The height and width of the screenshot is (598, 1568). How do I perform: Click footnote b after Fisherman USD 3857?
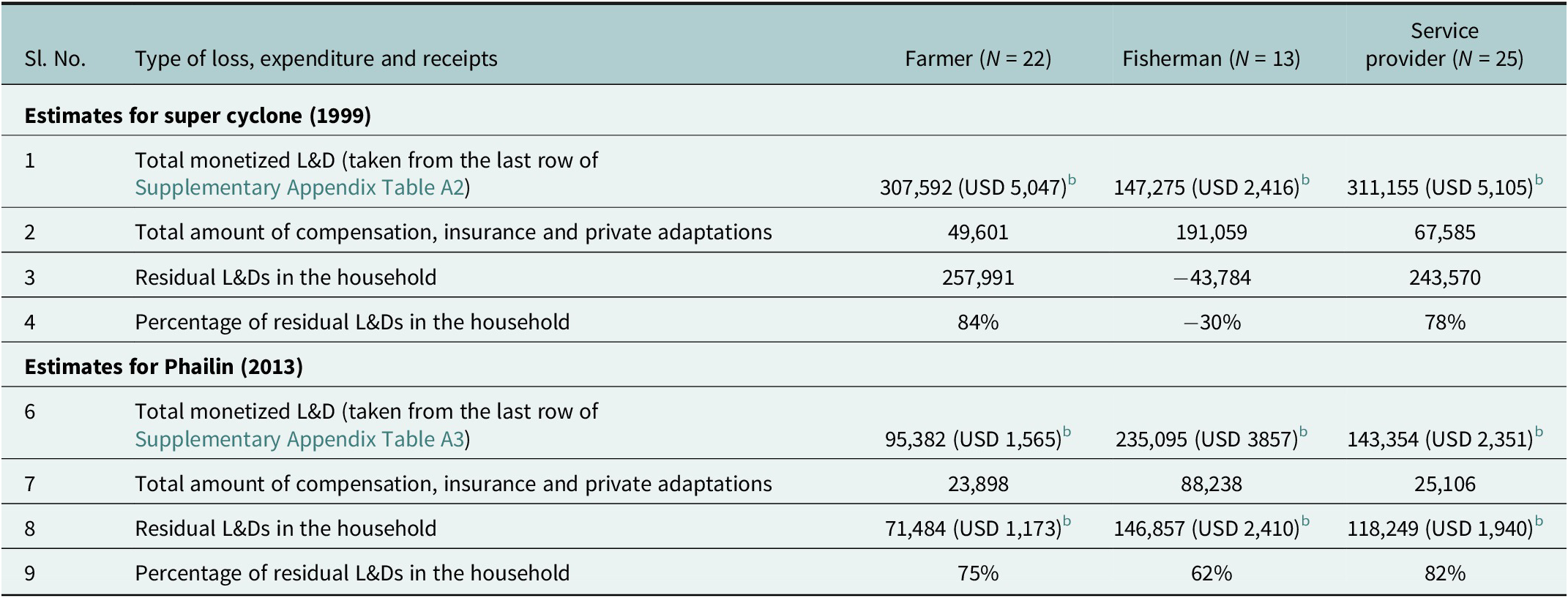[x=1304, y=432]
